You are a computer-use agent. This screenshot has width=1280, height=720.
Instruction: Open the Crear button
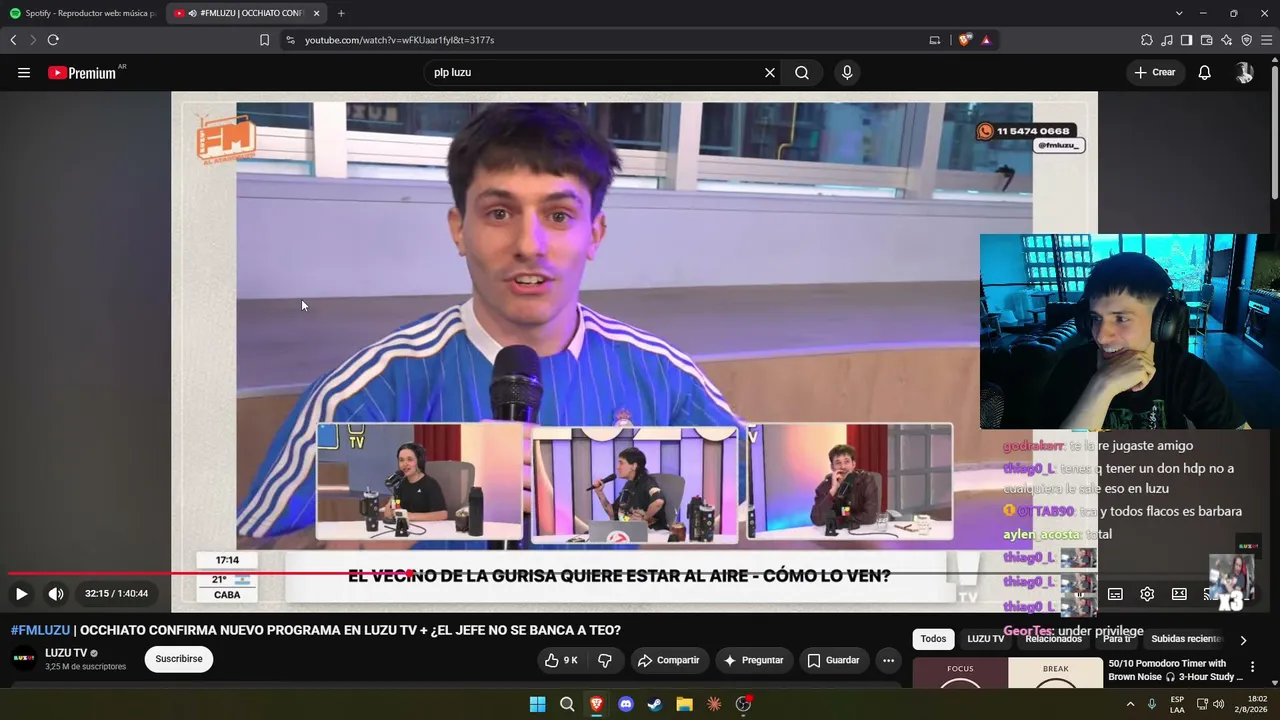tap(1155, 72)
